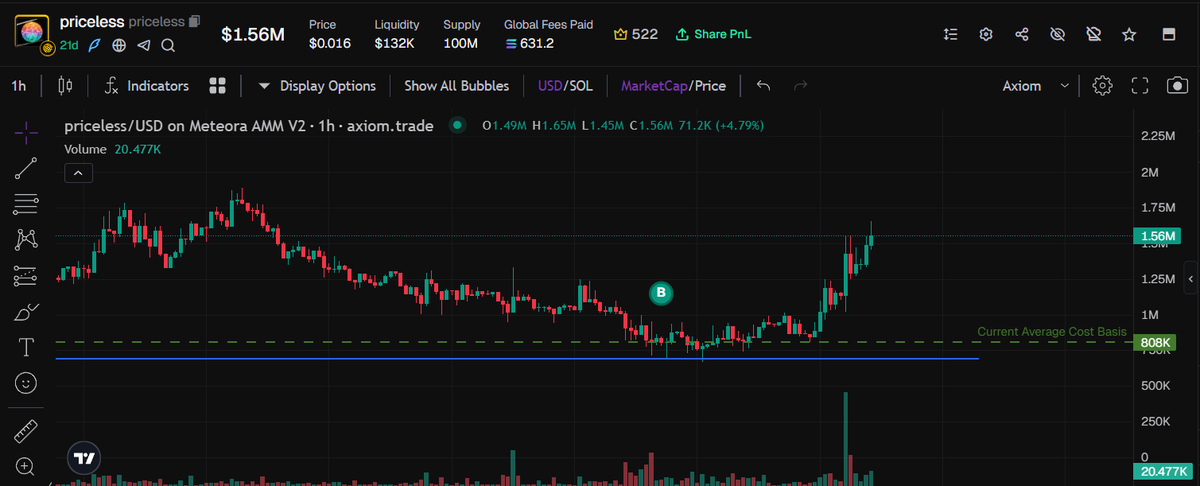
Task: Undo the last chart action
Action: 763,86
